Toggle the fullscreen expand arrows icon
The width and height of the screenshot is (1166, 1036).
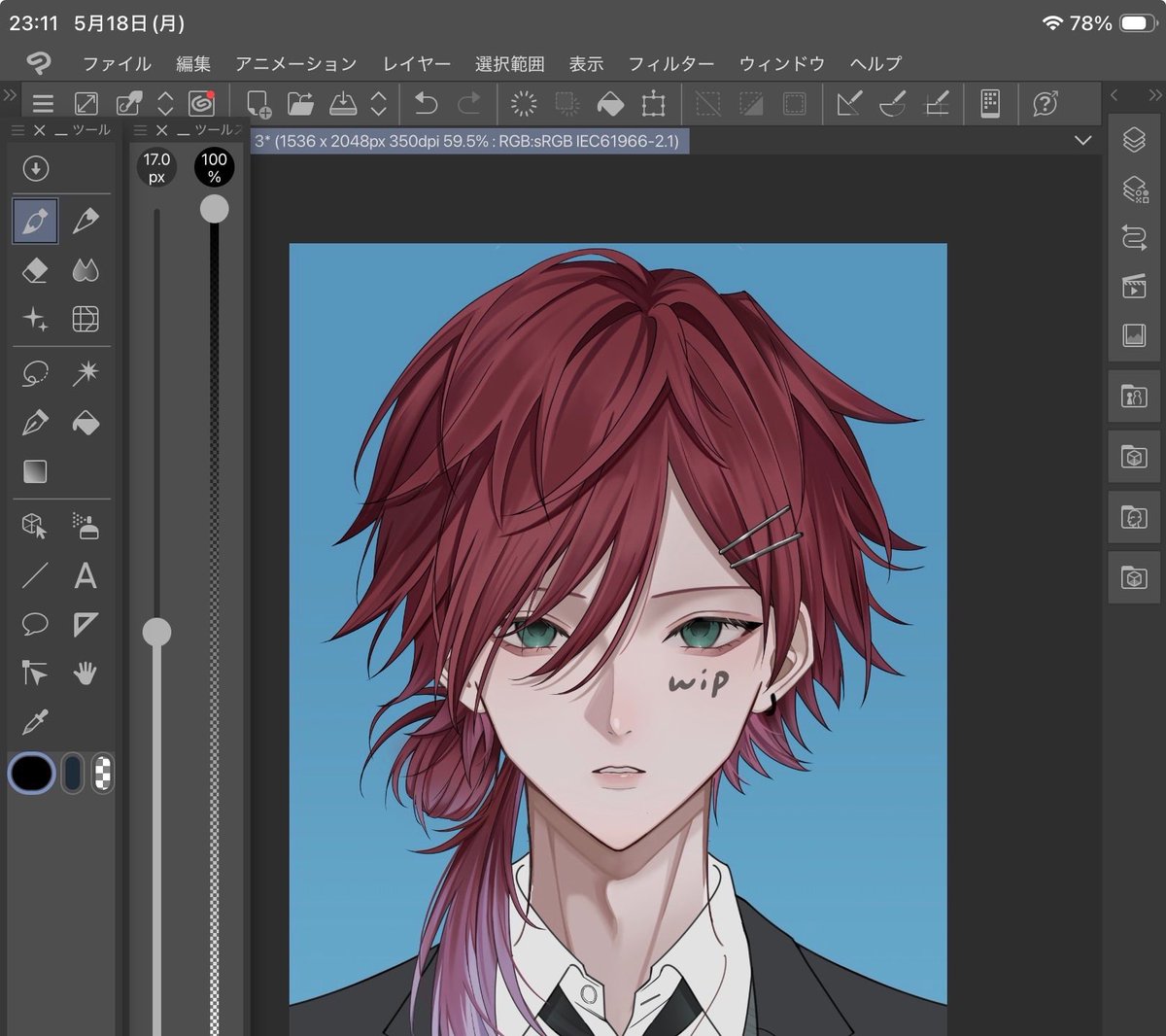click(86, 103)
